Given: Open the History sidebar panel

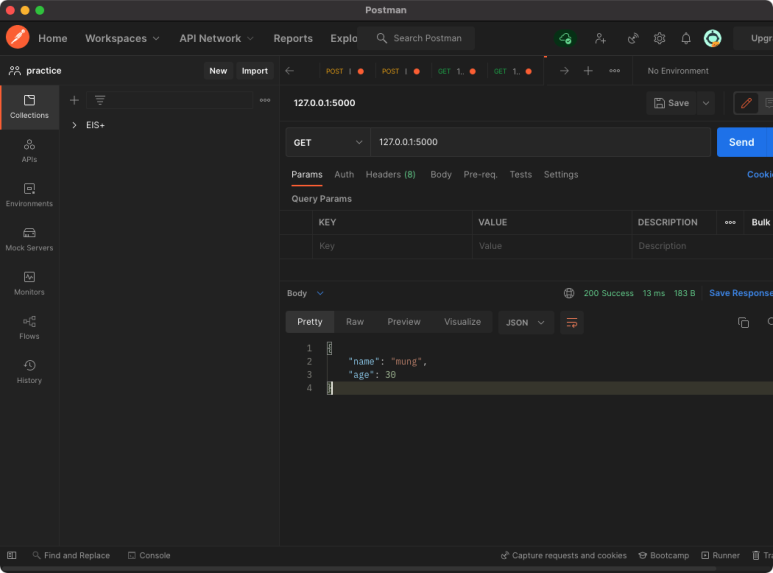Looking at the screenshot, I should pos(29,372).
